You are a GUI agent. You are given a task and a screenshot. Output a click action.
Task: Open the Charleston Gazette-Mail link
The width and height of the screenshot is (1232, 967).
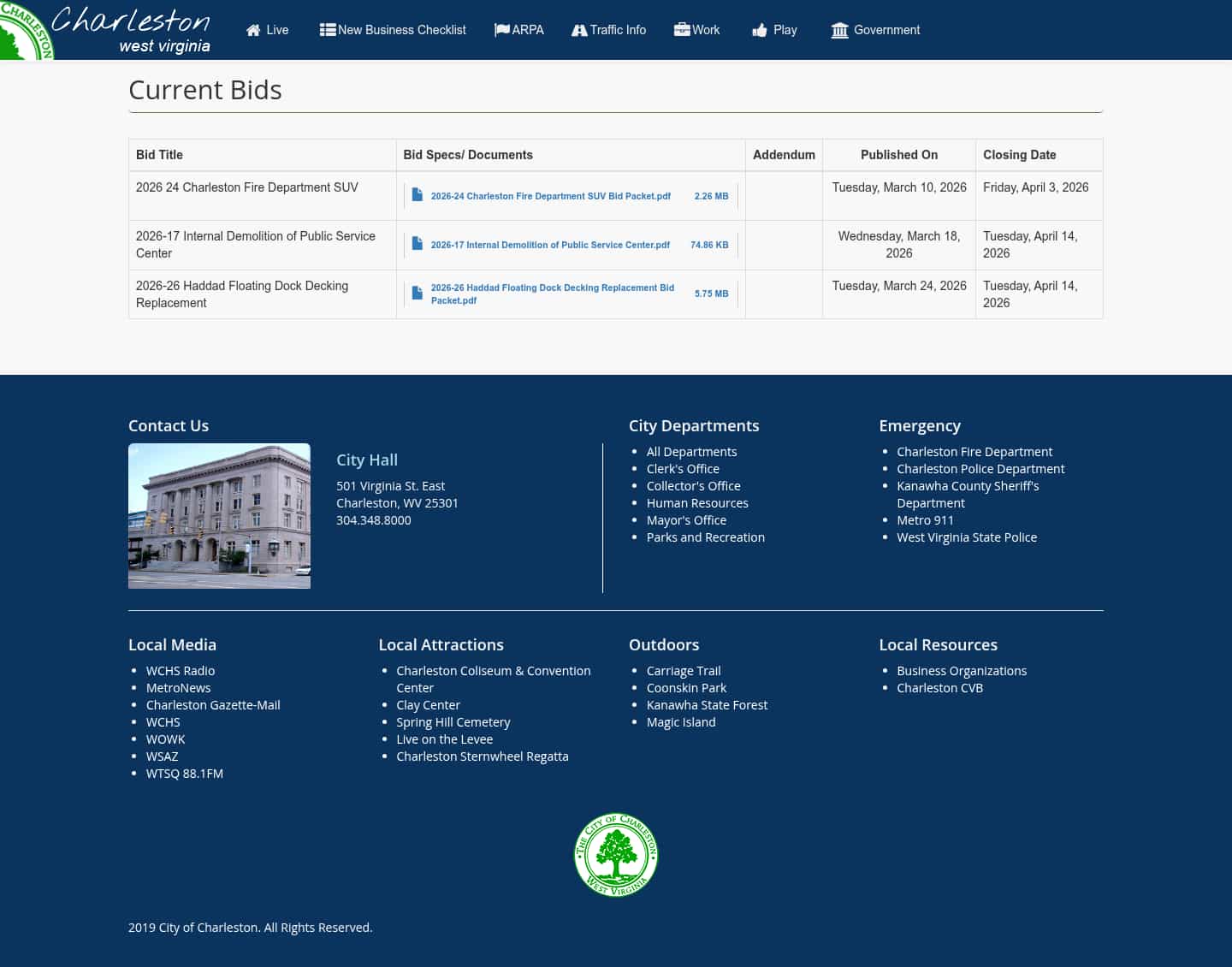(213, 704)
